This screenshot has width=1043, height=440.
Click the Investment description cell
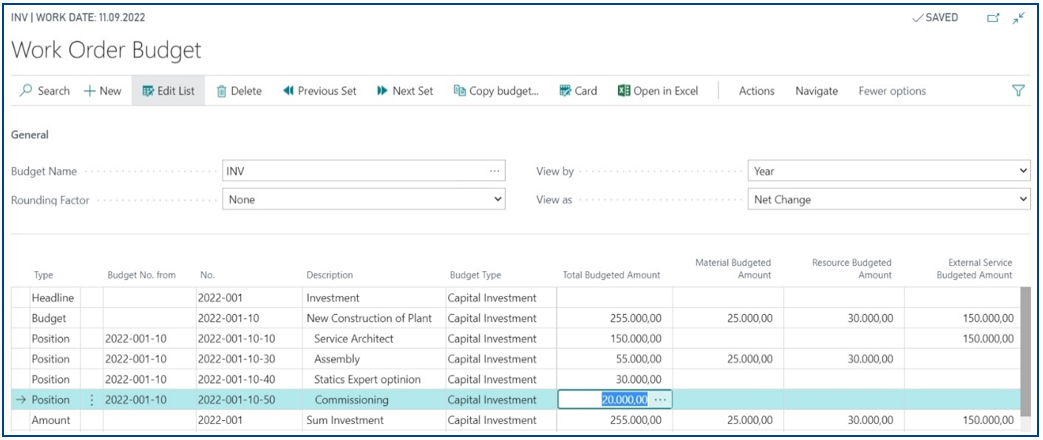[x=374, y=298]
